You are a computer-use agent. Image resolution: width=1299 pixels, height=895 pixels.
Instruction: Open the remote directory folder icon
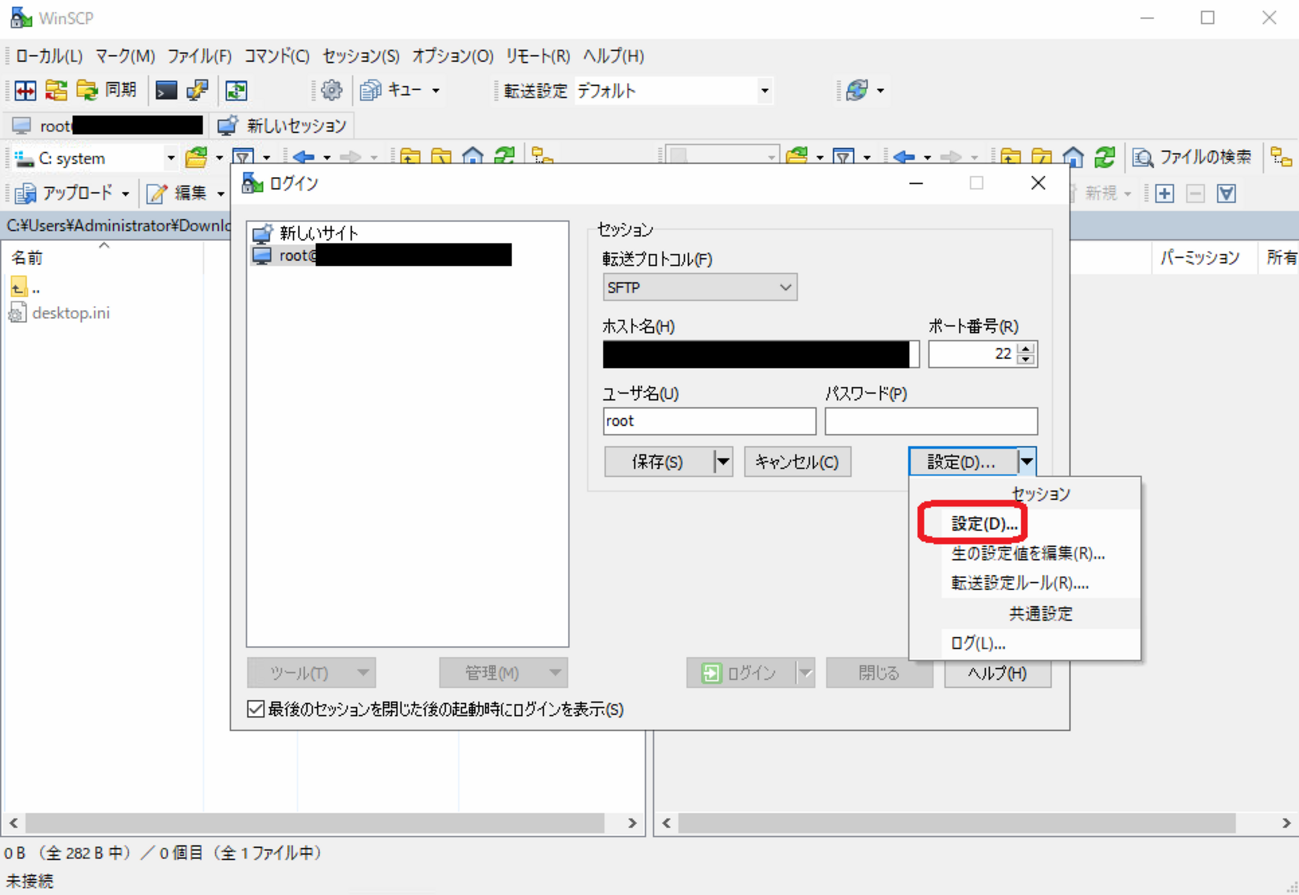797,158
